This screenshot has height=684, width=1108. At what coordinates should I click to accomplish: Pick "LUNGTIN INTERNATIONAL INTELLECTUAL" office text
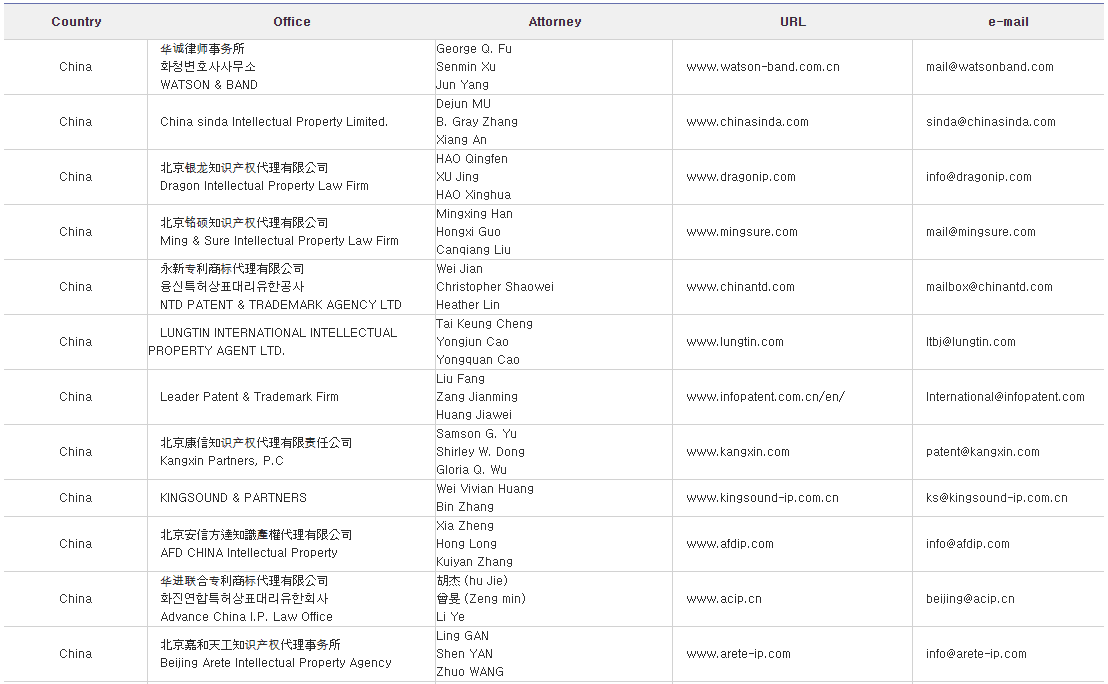278,334
